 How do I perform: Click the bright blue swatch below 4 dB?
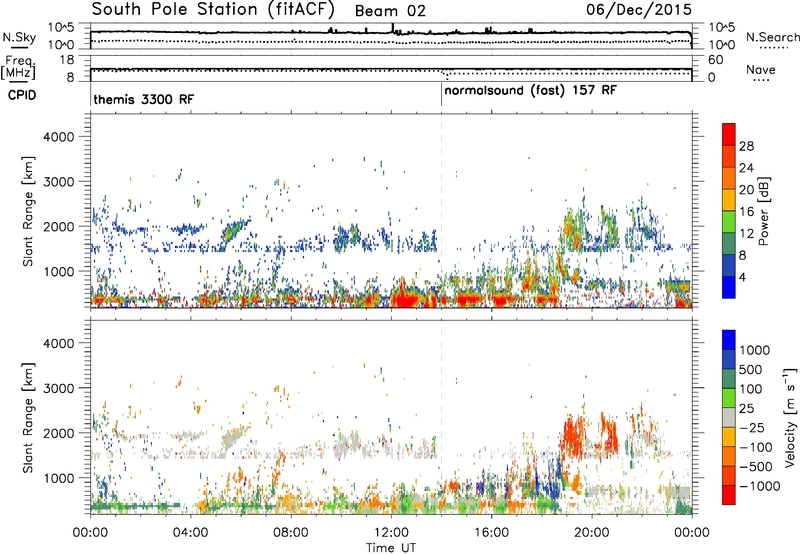[729, 287]
